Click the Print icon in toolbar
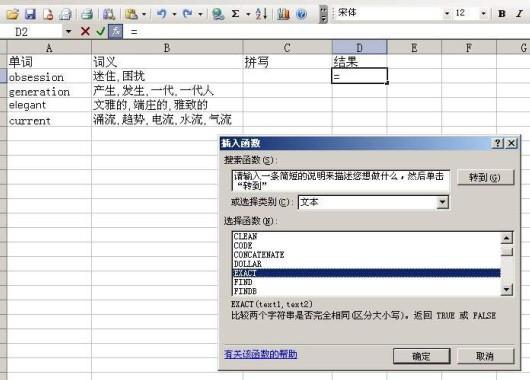The image size is (530, 380). (87, 14)
